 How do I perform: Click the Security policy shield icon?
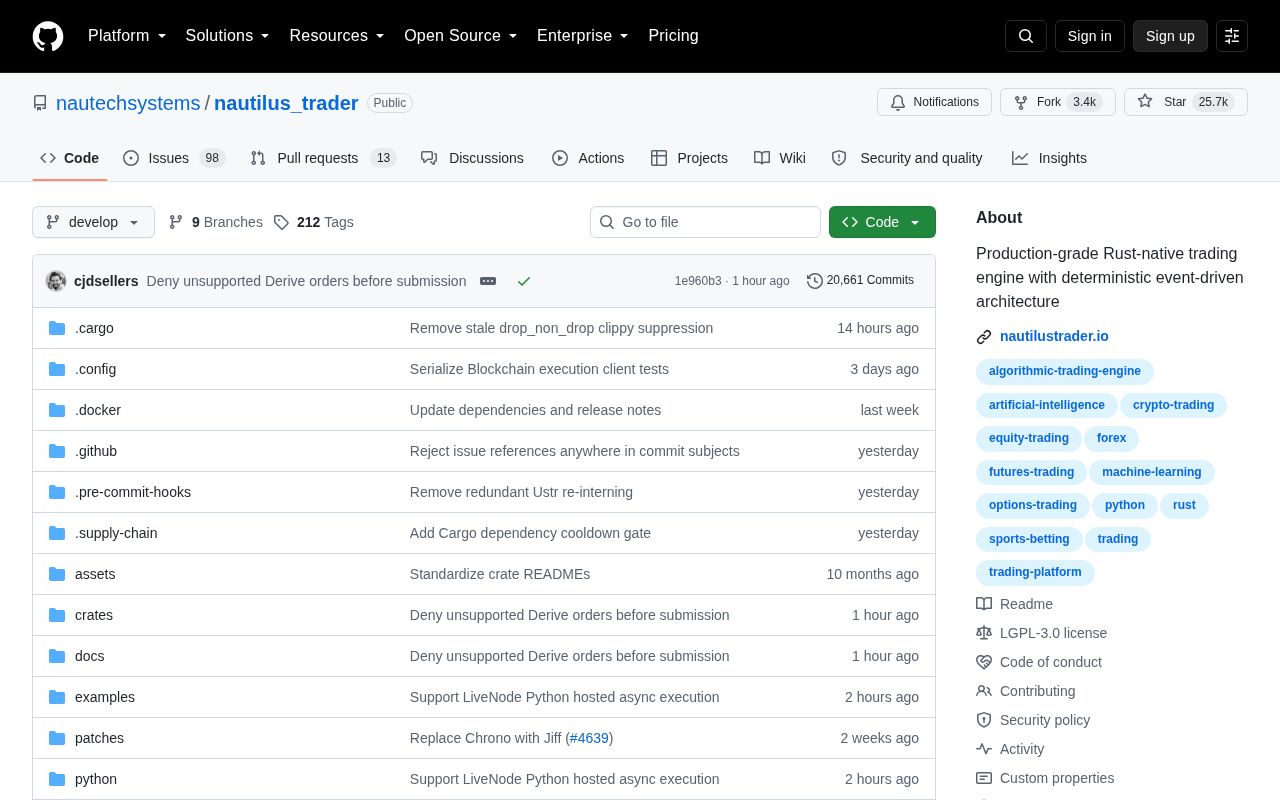[984, 720]
